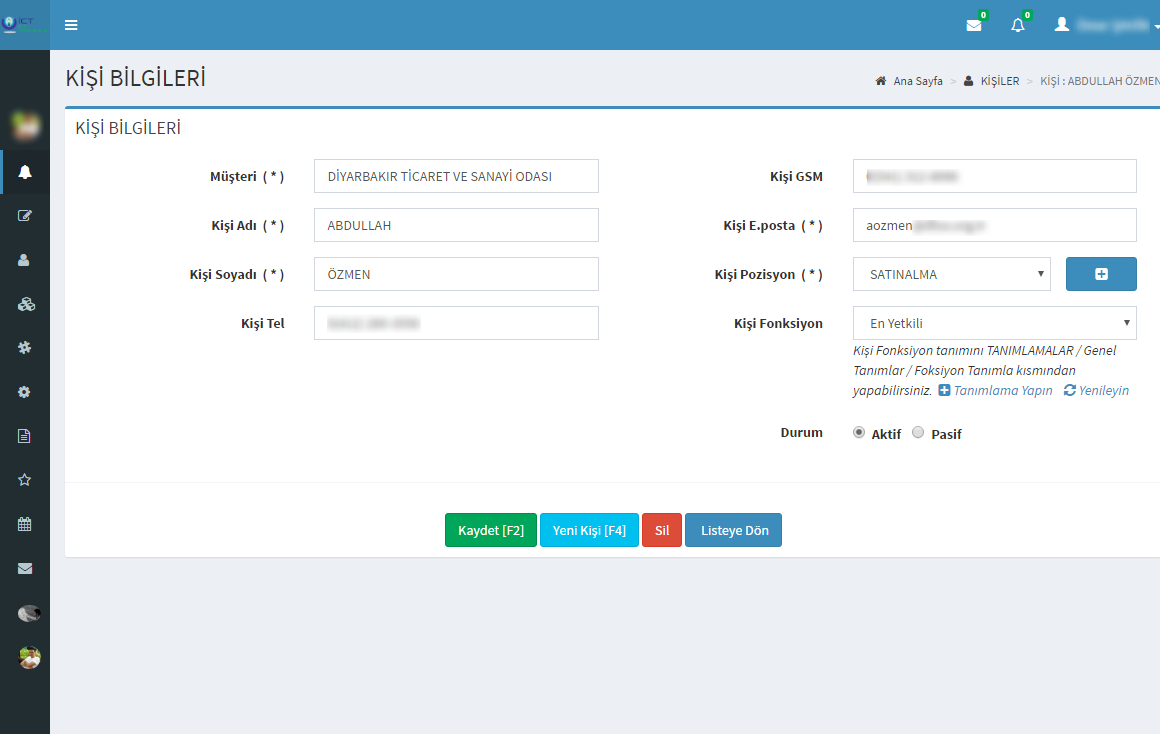Go to Ana Sayfa breadcrumb
Viewport: 1160px width, 734px height.
tap(917, 81)
